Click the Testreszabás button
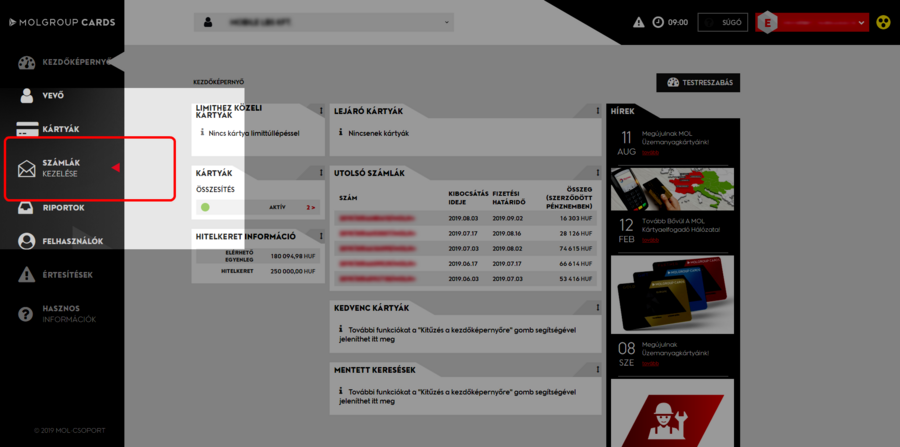This screenshot has height=447, width=900. 698,83
